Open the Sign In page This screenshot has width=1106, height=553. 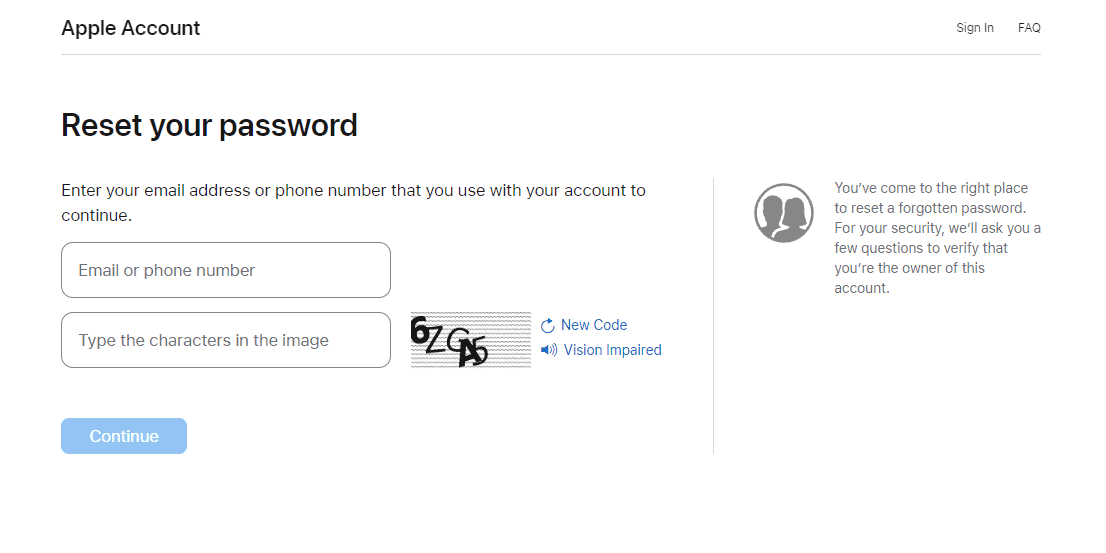(x=974, y=28)
